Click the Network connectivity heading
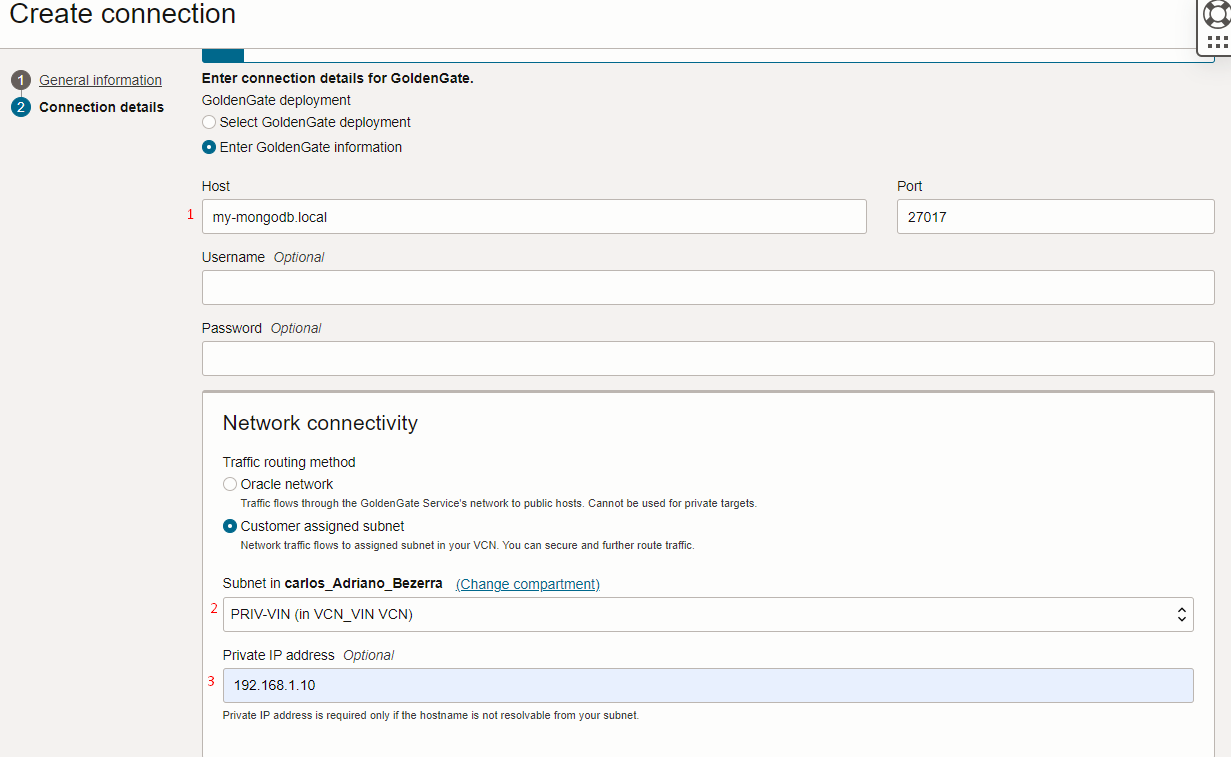 320,423
